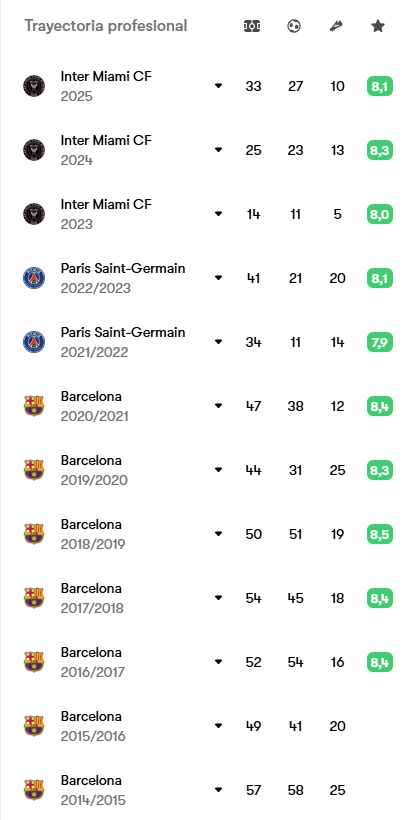
Task: Expand the Barcelona 2018/2019 season arrow
Action: tap(219, 534)
